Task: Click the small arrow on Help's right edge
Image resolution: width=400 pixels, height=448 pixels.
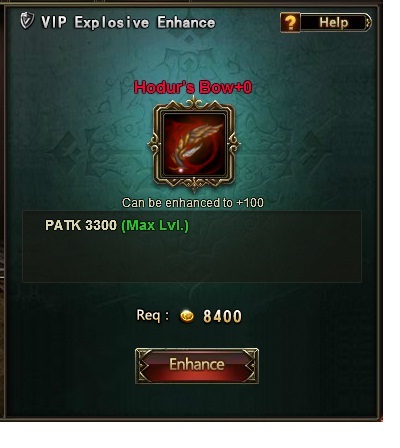Action: [x=368, y=23]
